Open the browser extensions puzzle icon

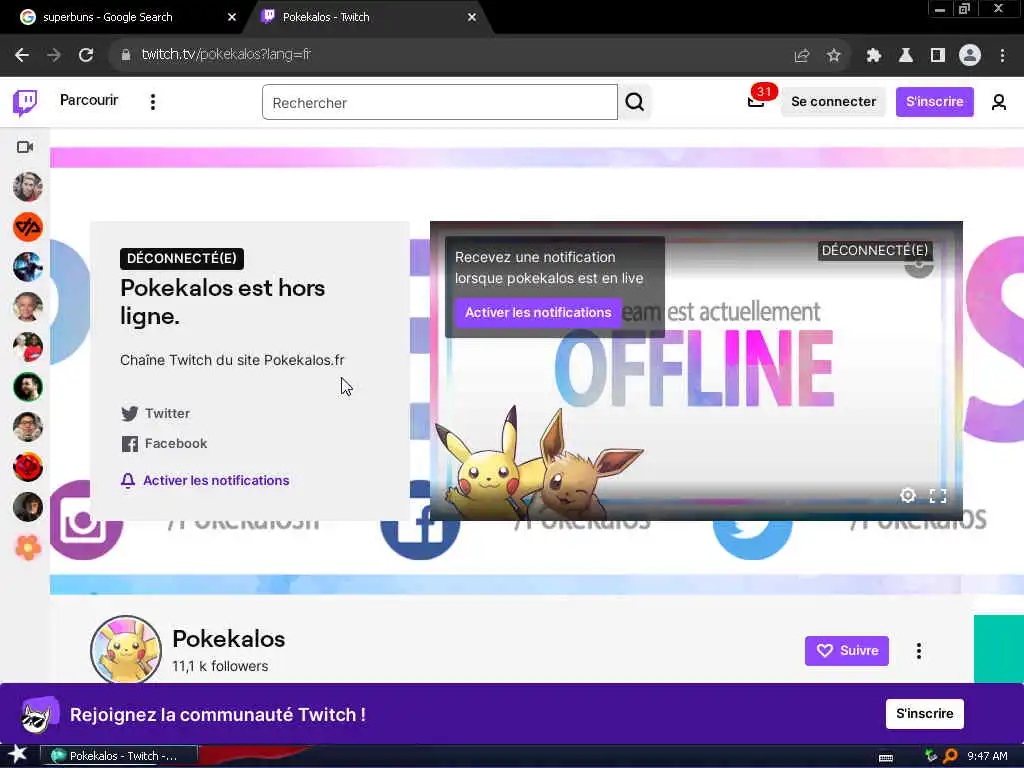(873, 56)
